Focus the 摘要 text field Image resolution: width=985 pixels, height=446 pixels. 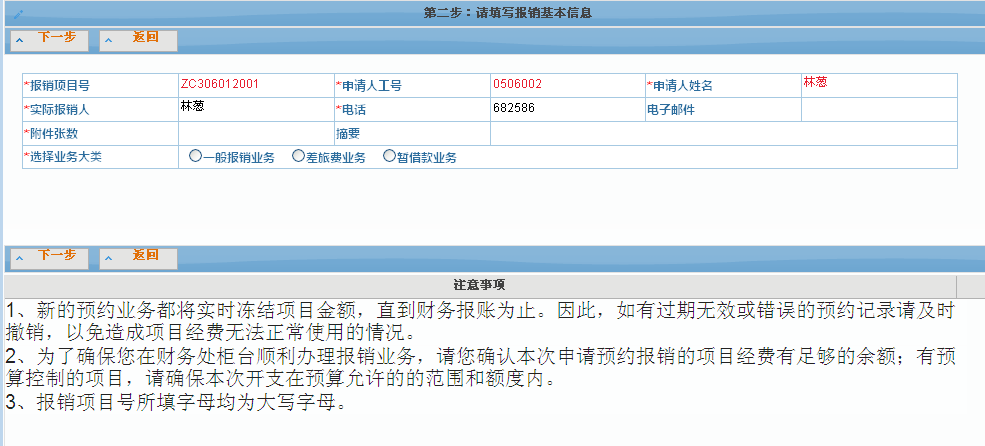722,133
